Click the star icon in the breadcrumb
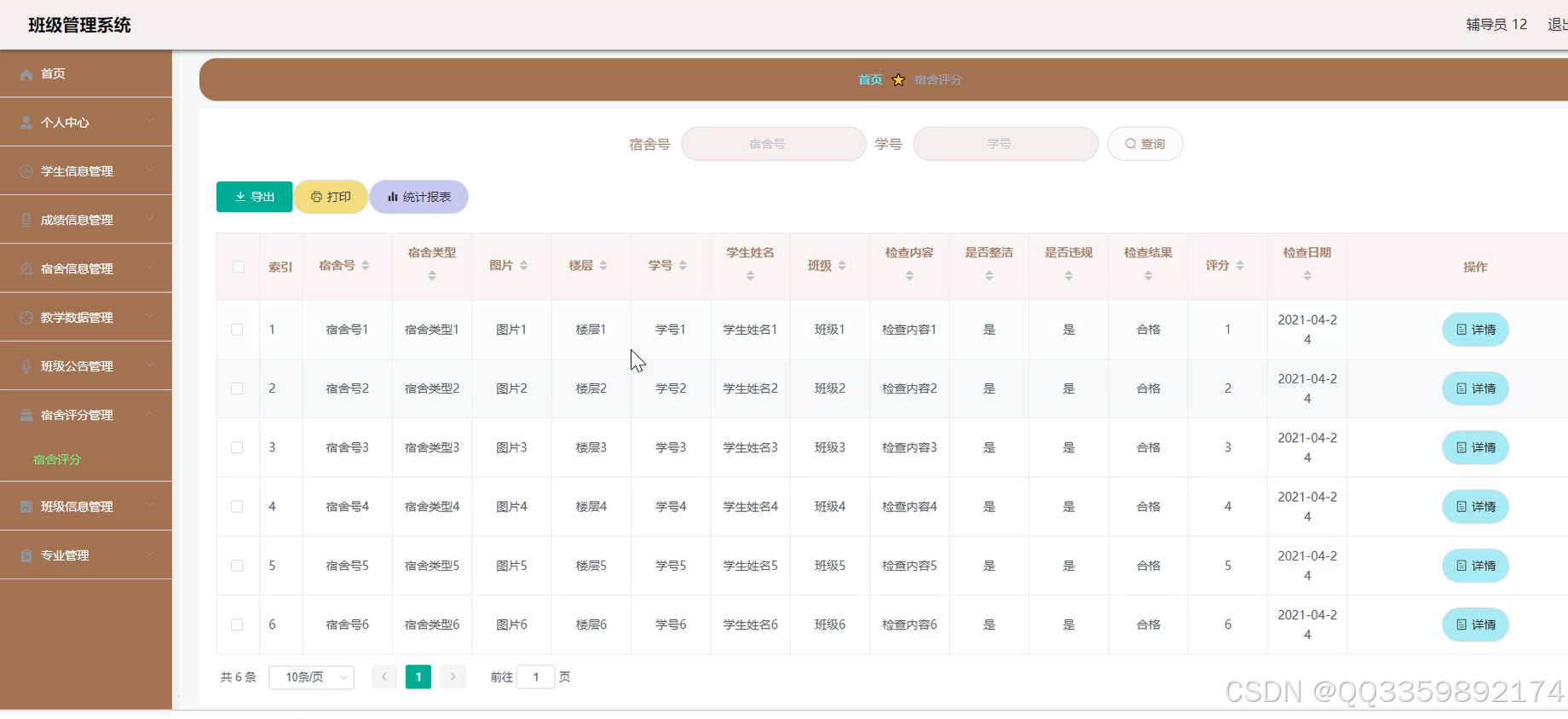 click(x=898, y=79)
